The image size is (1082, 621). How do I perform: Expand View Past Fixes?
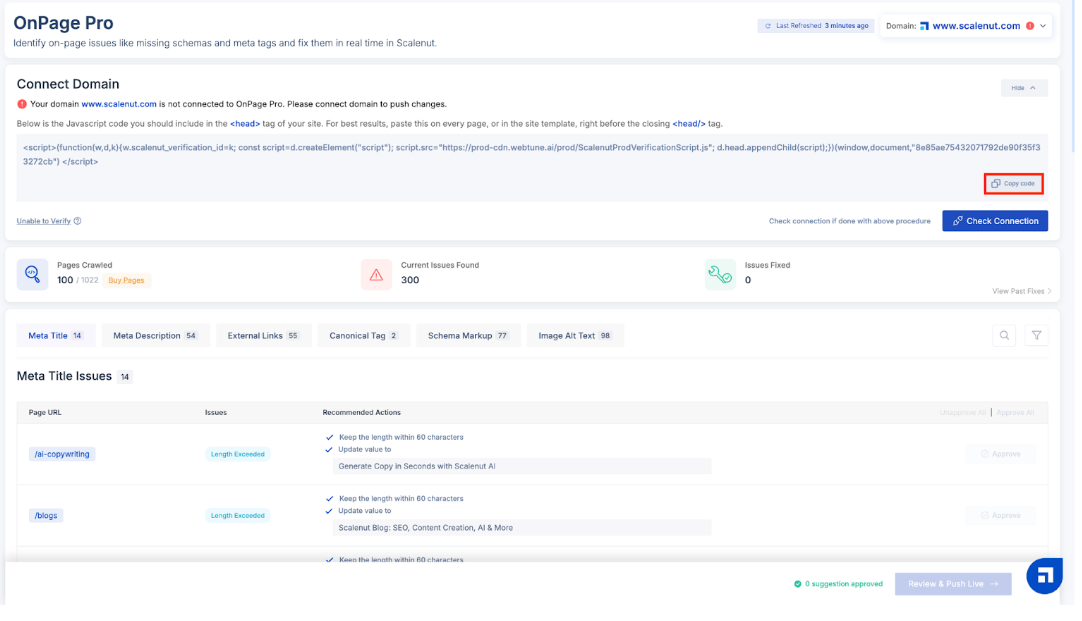coord(1021,291)
